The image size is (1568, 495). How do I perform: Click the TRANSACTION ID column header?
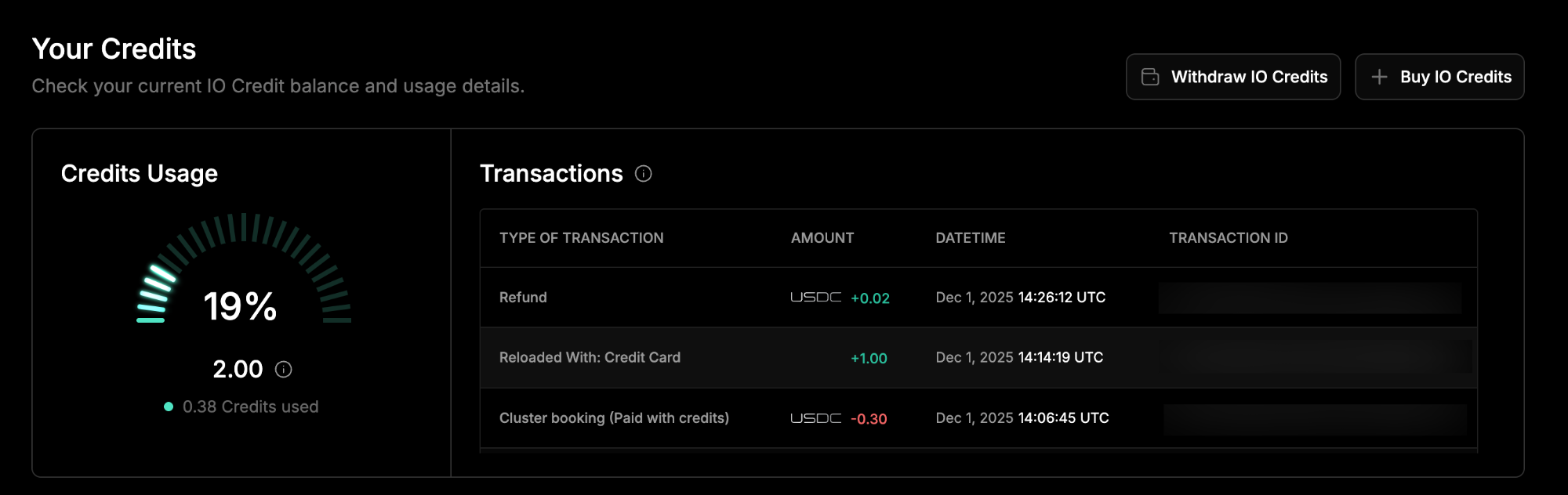[1228, 237]
